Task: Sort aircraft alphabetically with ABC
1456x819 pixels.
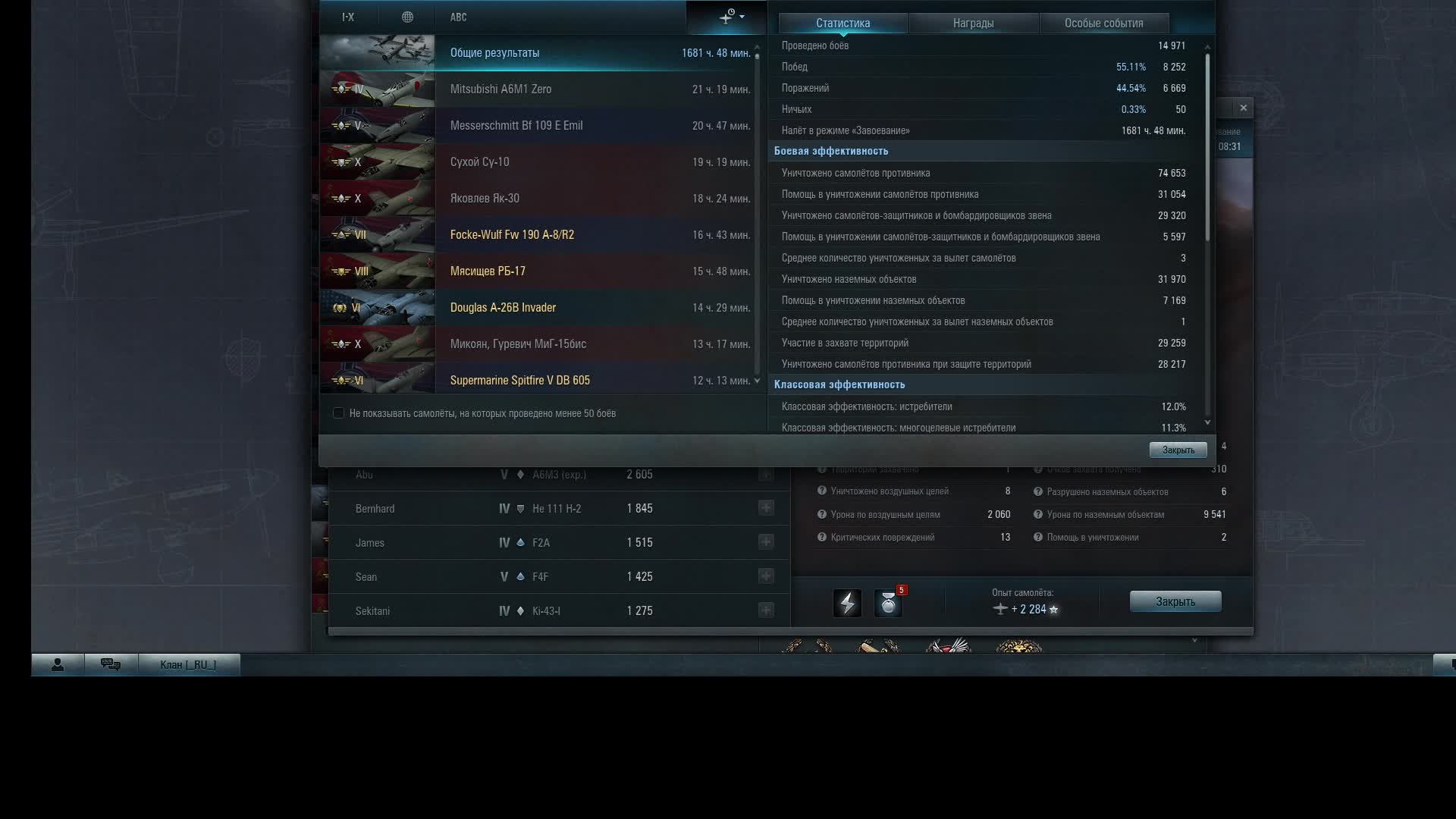Action: pos(458,17)
